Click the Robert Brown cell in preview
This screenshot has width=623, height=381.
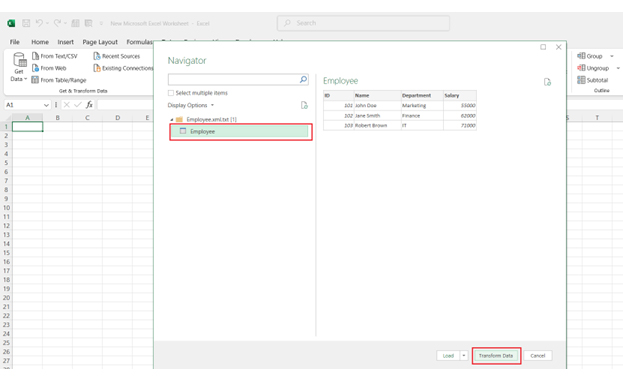[x=377, y=126]
